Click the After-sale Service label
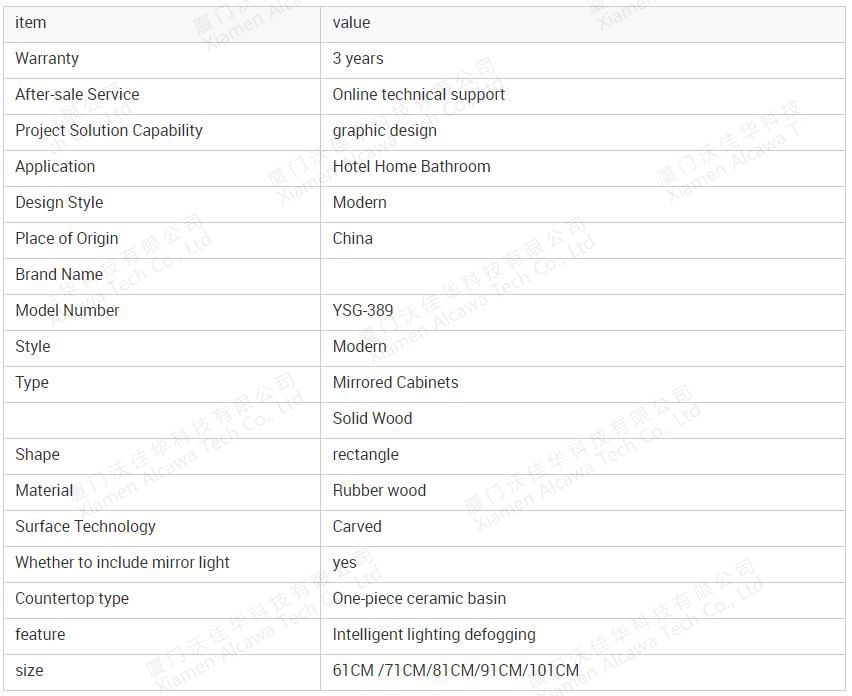The width and height of the screenshot is (852, 696). 77,95
